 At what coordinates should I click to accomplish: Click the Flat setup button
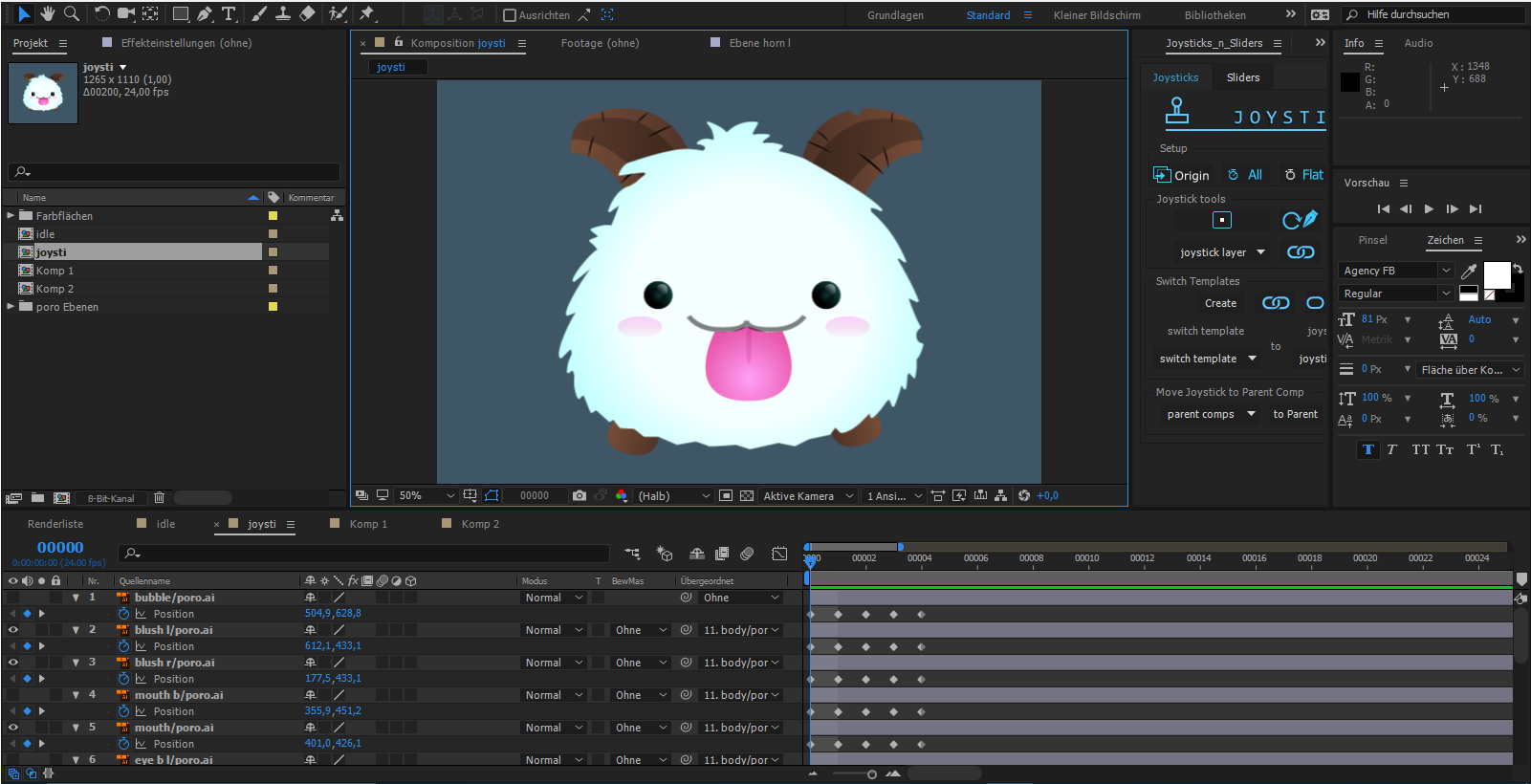[1304, 175]
